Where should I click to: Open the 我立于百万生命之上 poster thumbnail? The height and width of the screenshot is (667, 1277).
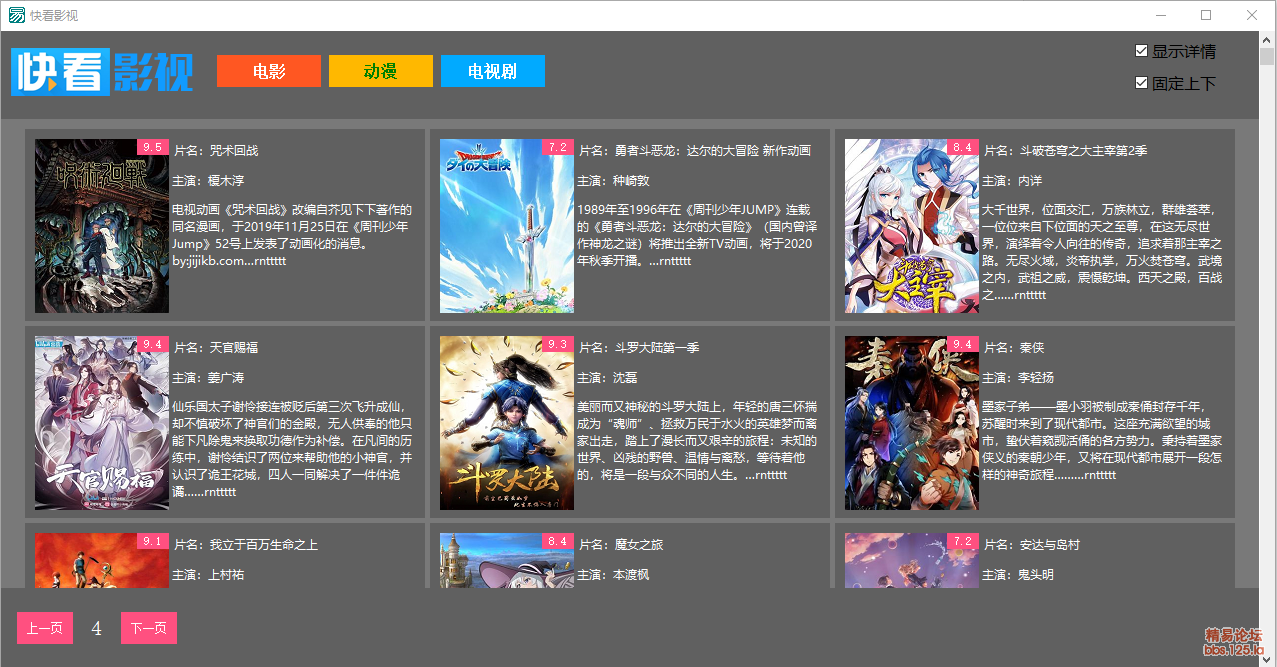click(x=102, y=561)
